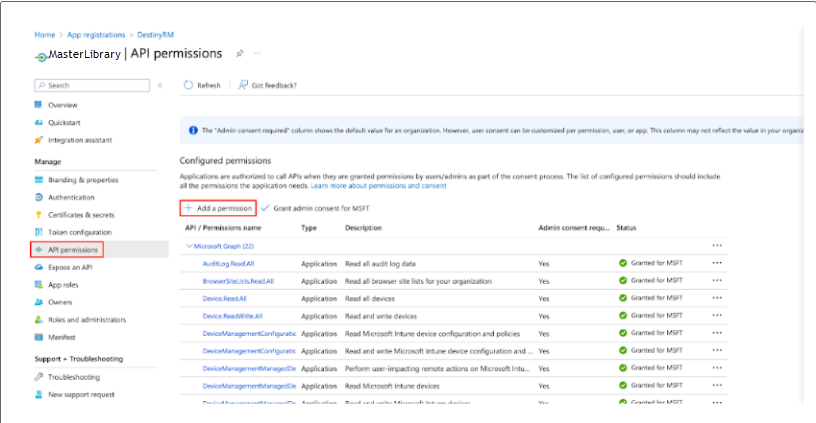Collapse the sidebar with the double chevron

pos(160,85)
